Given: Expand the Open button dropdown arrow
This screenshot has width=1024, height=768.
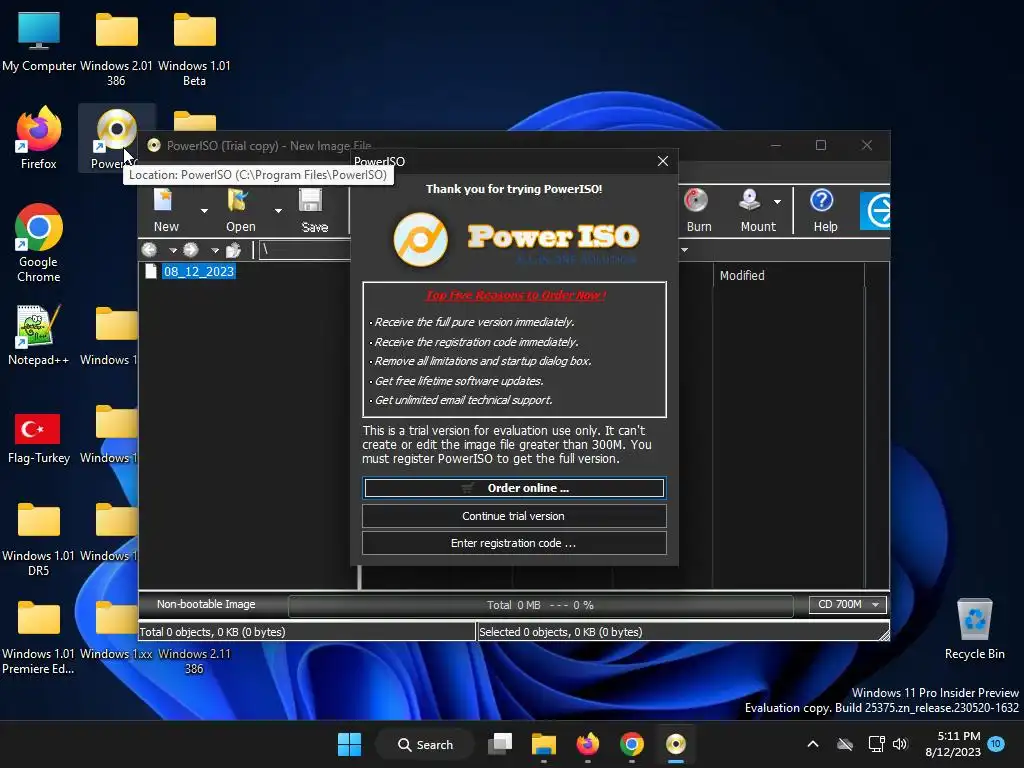Looking at the screenshot, I should coord(278,210).
